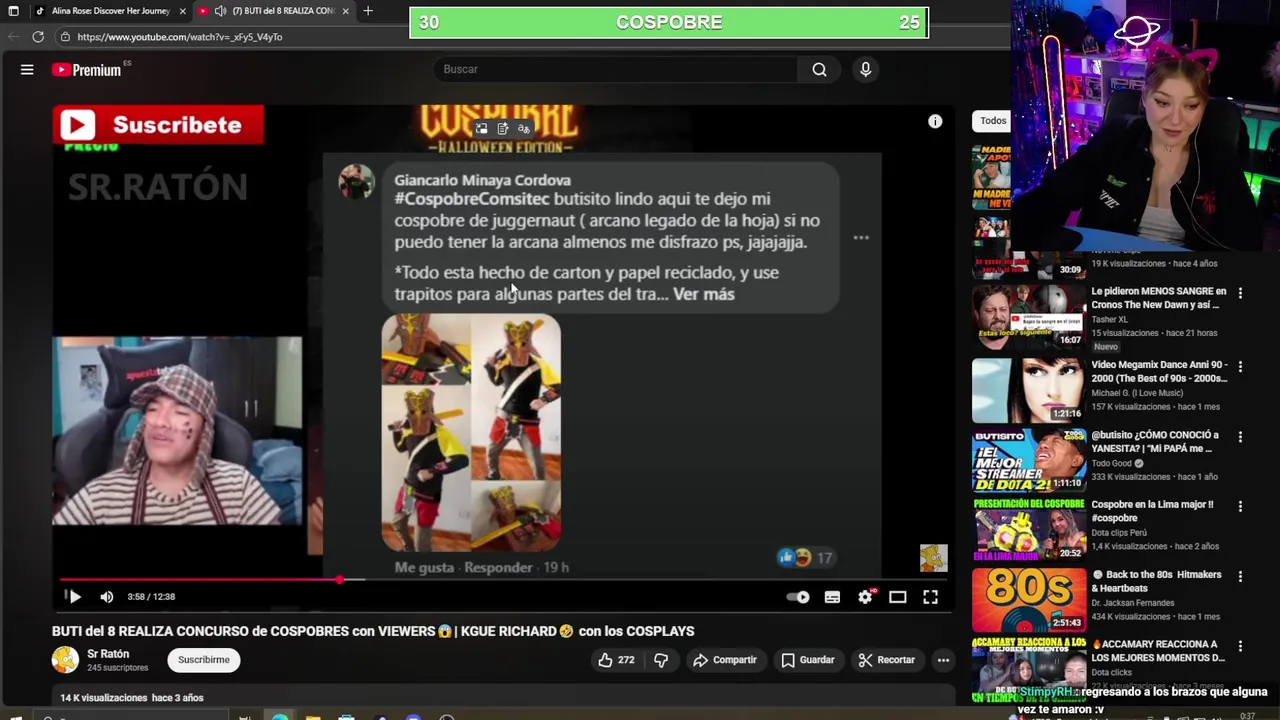1280x720 pixels.
Task: Click the Compartir button
Action: tap(725, 660)
